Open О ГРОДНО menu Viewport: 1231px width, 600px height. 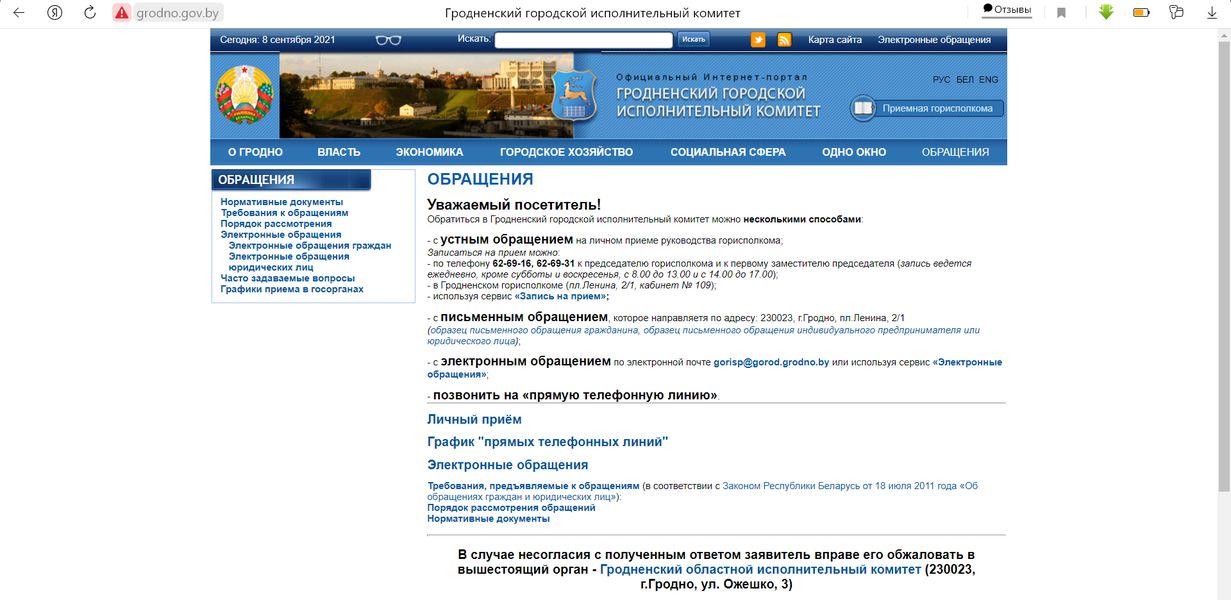(x=255, y=152)
